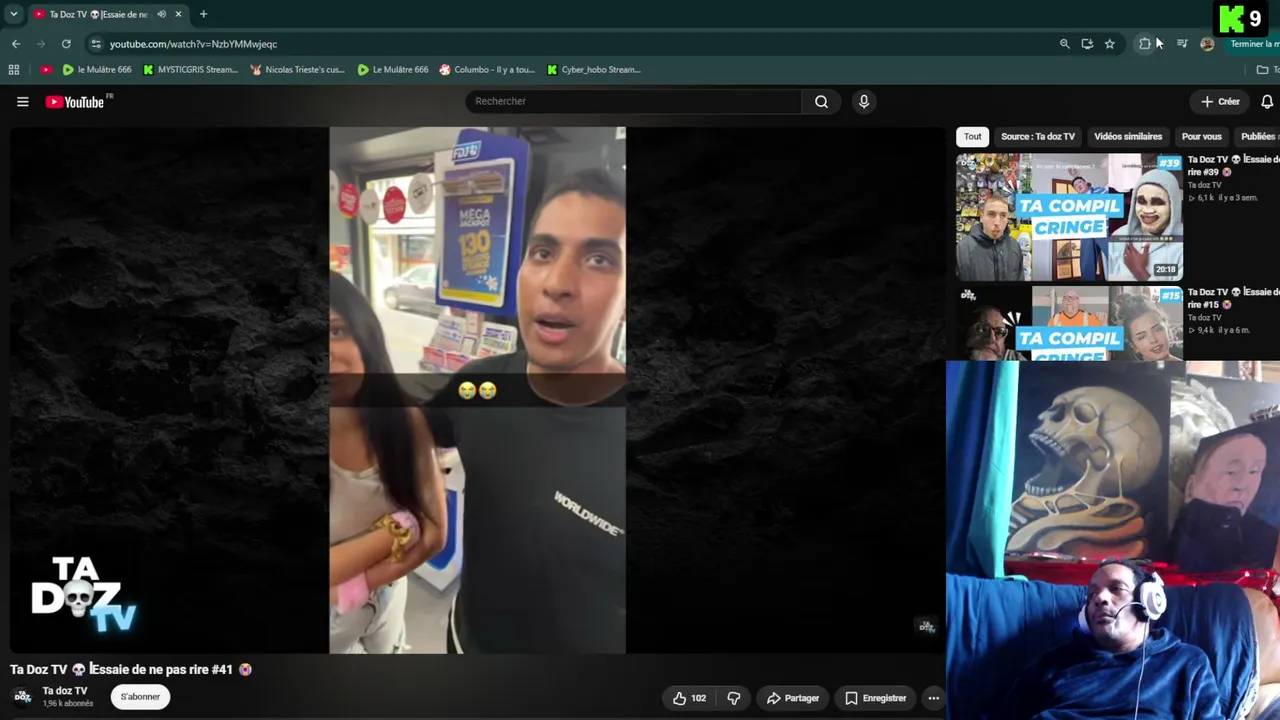The width and height of the screenshot is (1280, 720).
Task: Click the video player to pause
Action: pos(477,390)
